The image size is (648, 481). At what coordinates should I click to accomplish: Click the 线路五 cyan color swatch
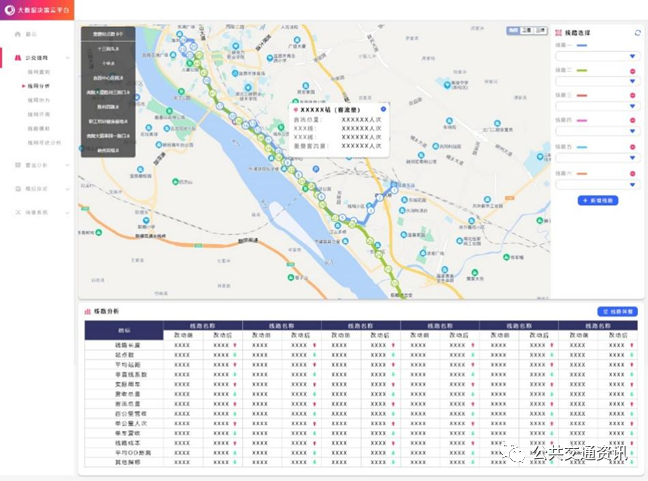click(582, 147)
